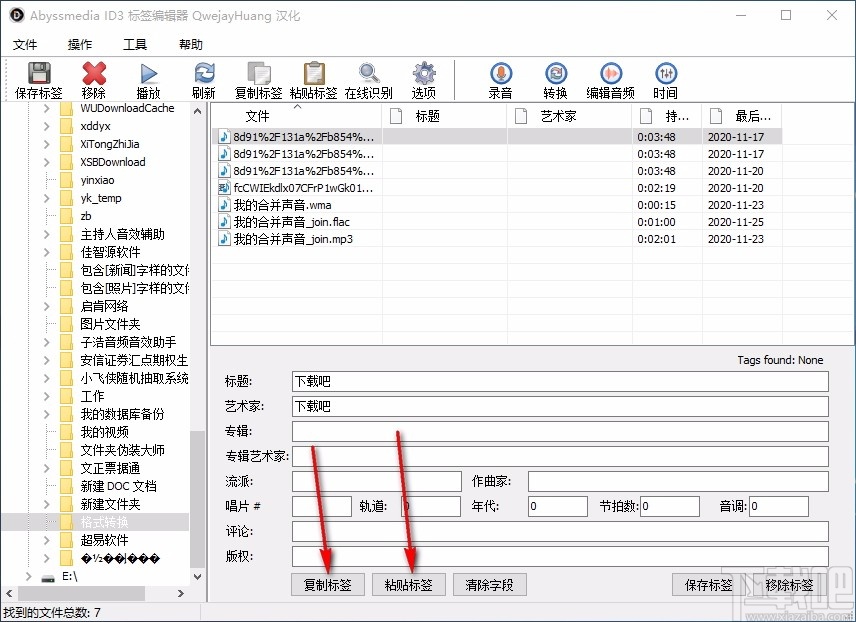Open the 编辑音频 audio editing icon

point(611,74)
